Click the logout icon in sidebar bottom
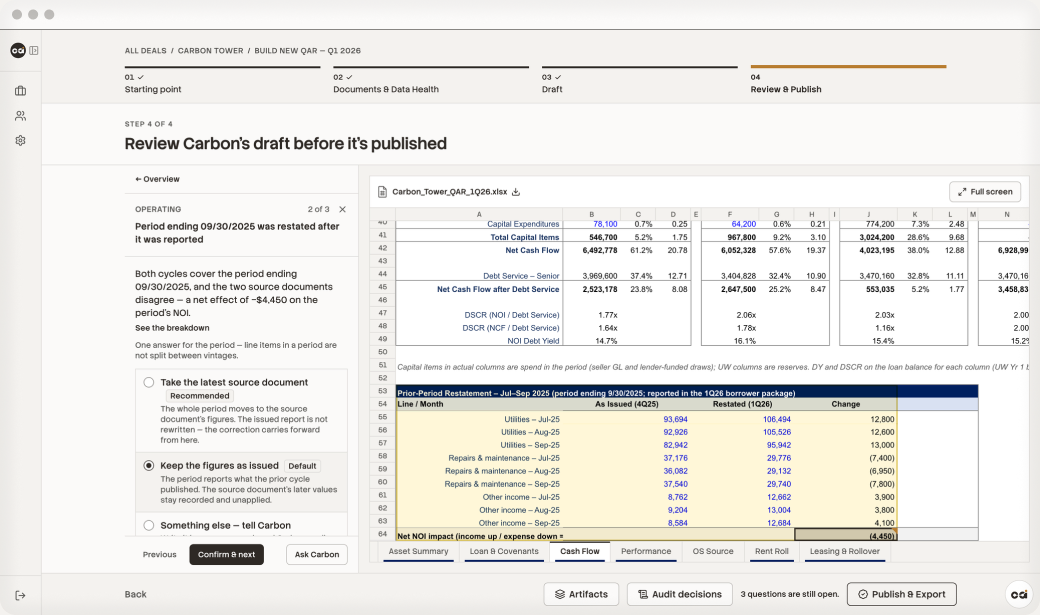The image size is (1040, 615). tap(21, 596)
